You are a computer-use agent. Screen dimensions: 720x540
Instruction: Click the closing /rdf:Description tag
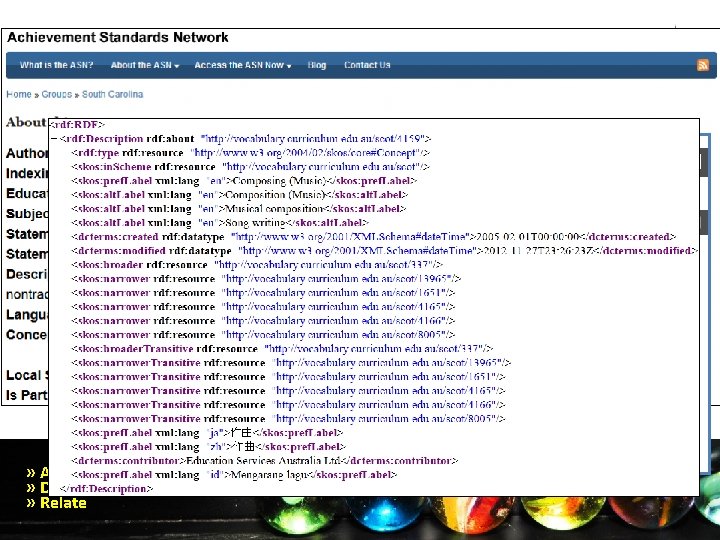(107, 489)
